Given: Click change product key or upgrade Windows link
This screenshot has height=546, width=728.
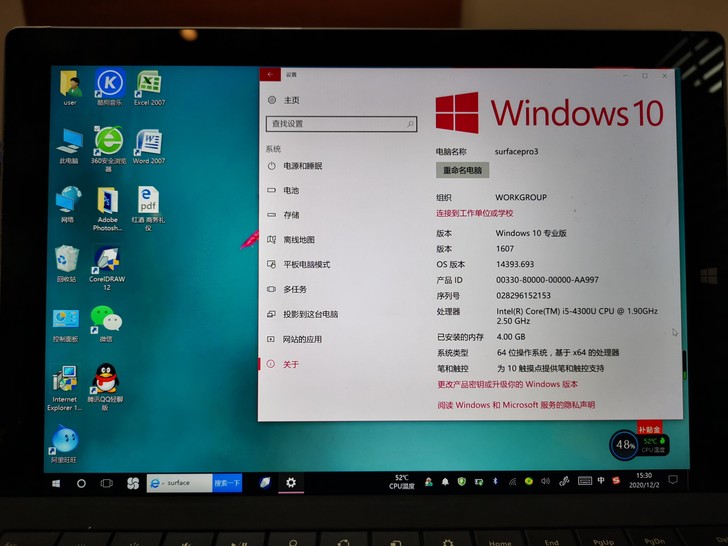Looking at the screenshot, I should pyautogui.click(x=507, y=384).
